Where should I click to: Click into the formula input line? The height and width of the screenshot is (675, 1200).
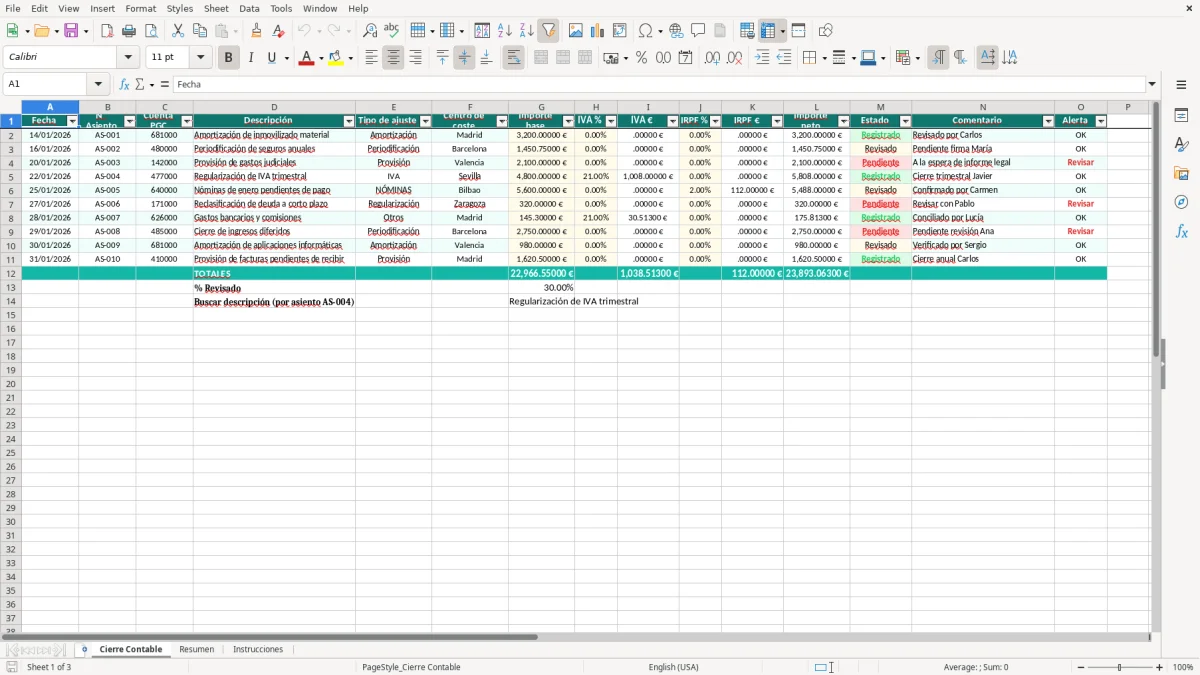click(659, 84)
